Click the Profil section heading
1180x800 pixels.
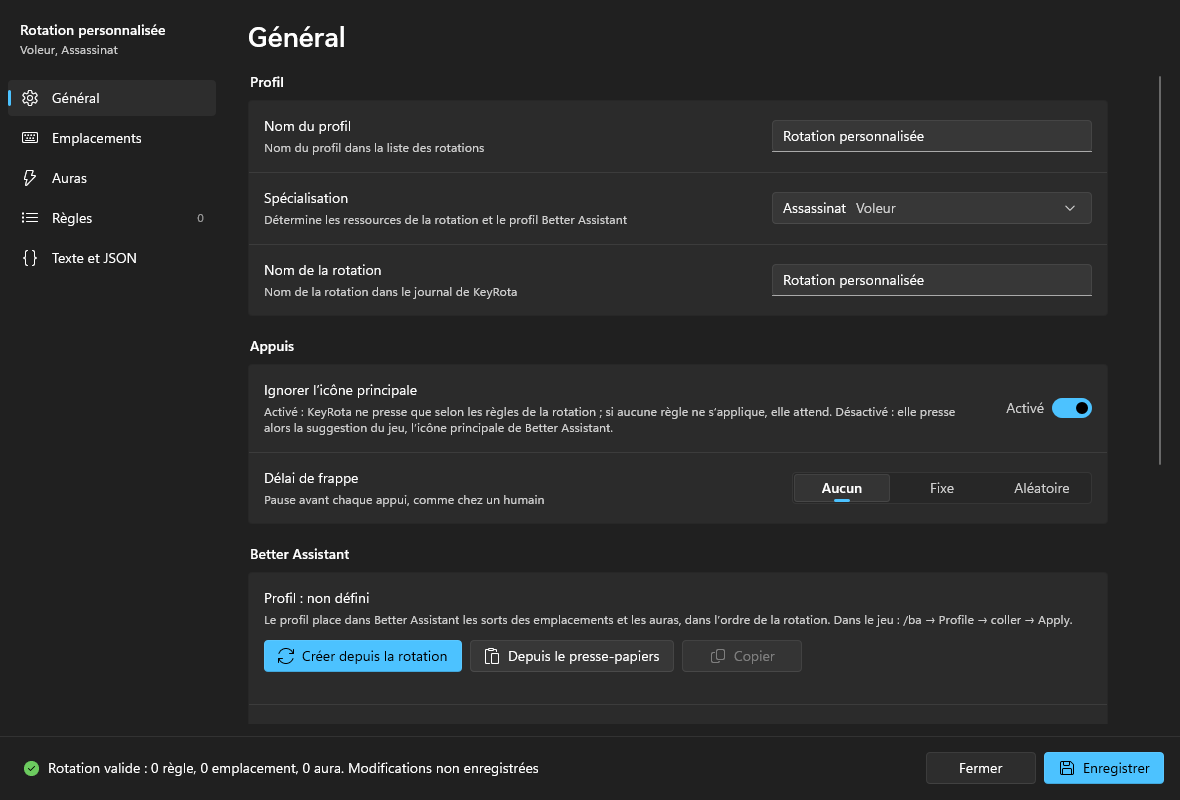pyautogui.click(x=266, y=82)
